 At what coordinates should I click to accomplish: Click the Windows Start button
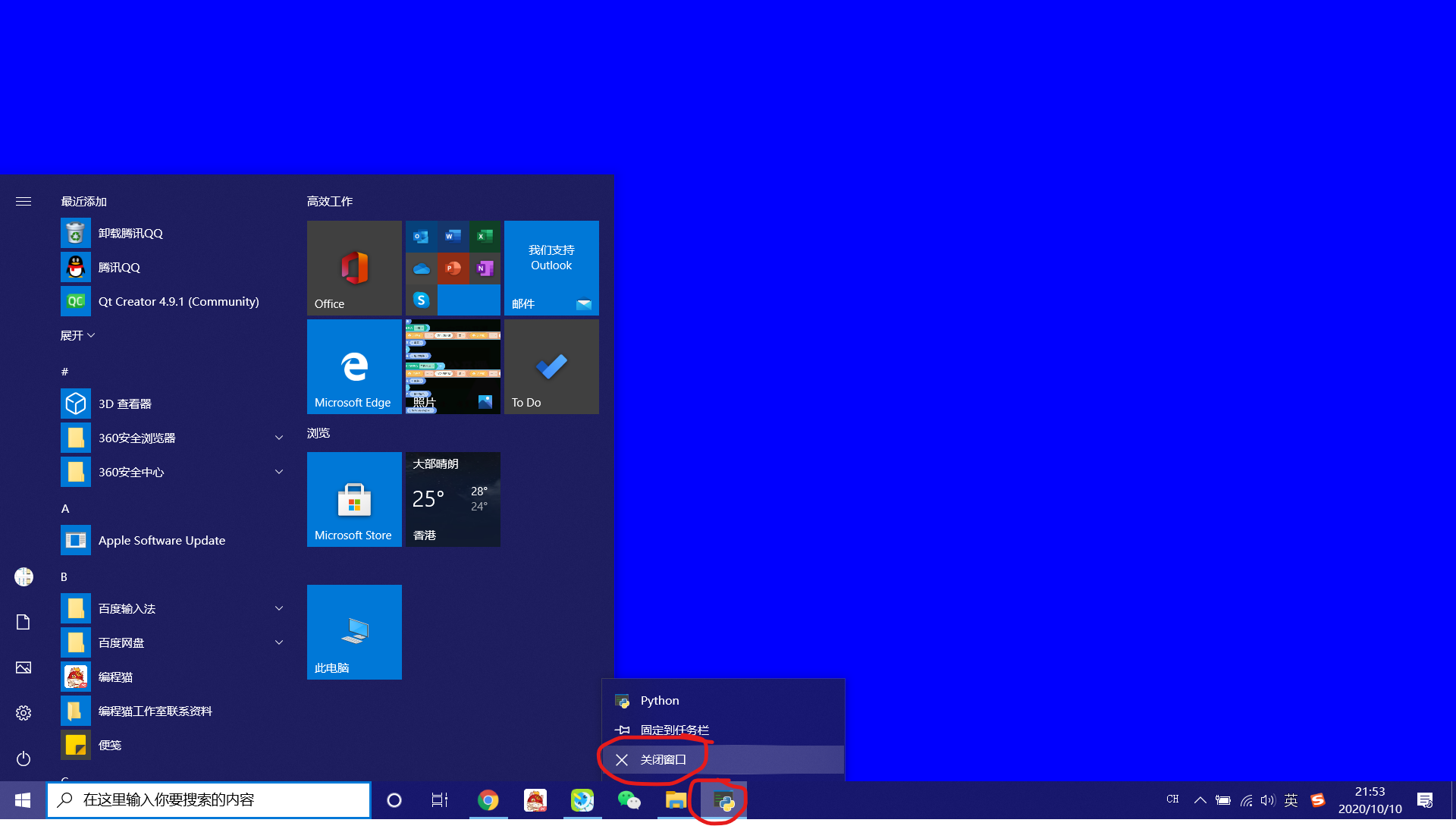tap(23, 799)
